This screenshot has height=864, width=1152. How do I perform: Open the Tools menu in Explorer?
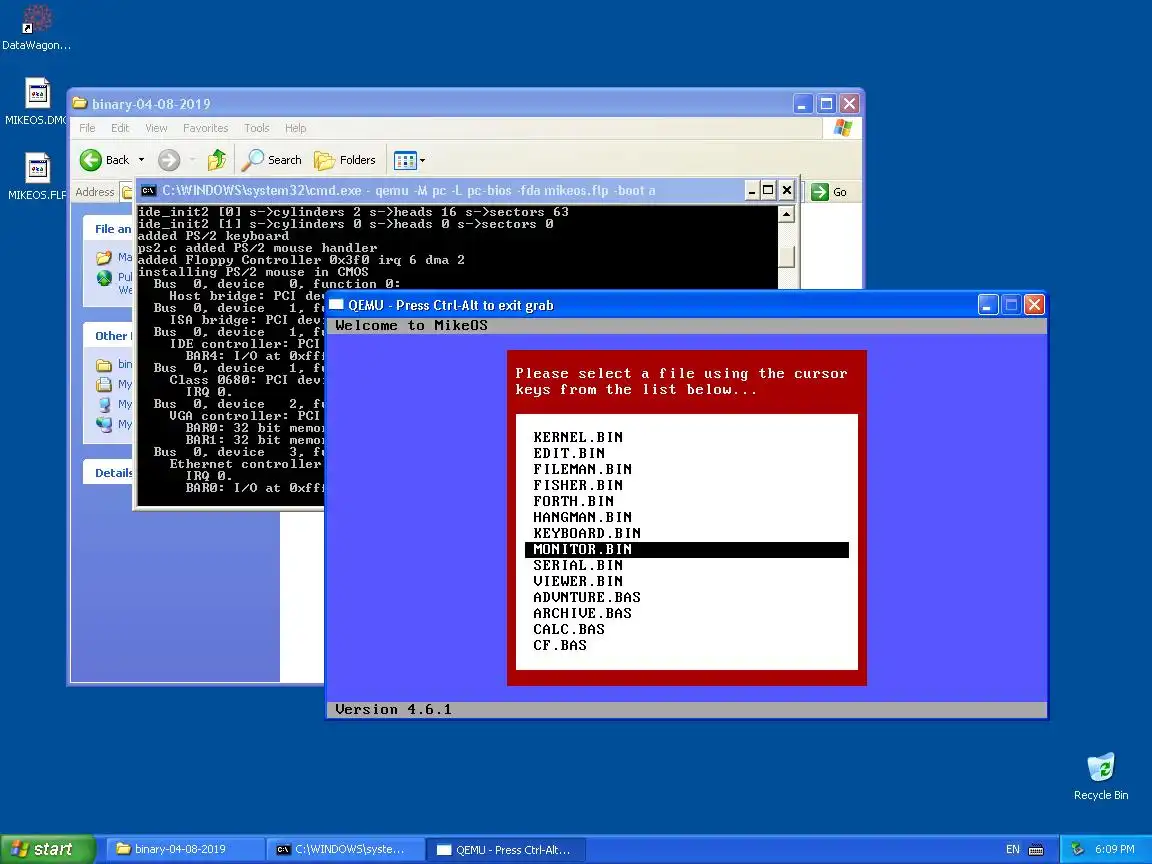(x=256, y=128)
